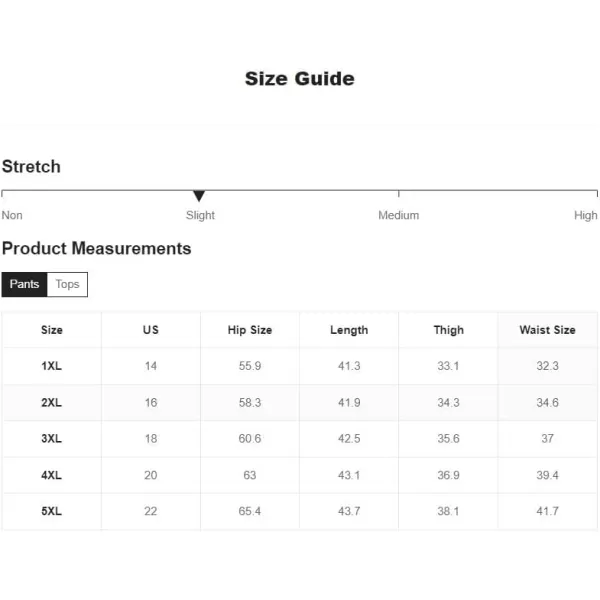Click the Slight stretch label
Screen dimensions: 600x600
point(200,215)
